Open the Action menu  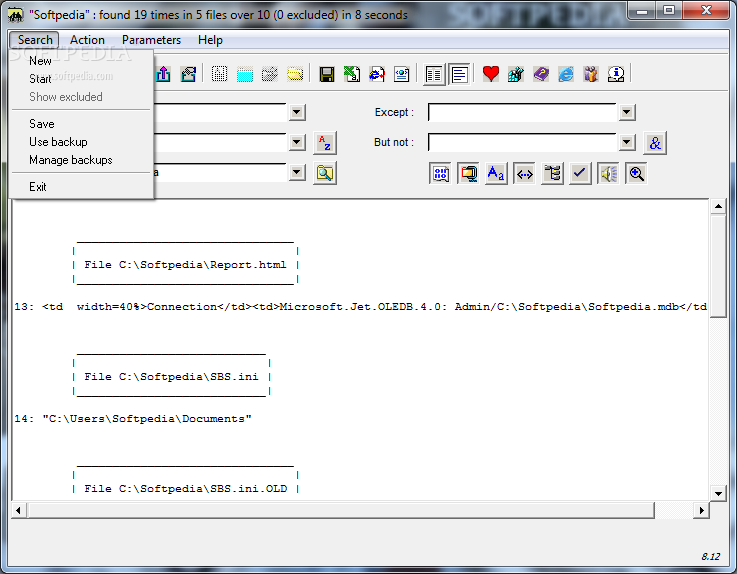coord(87,40)
